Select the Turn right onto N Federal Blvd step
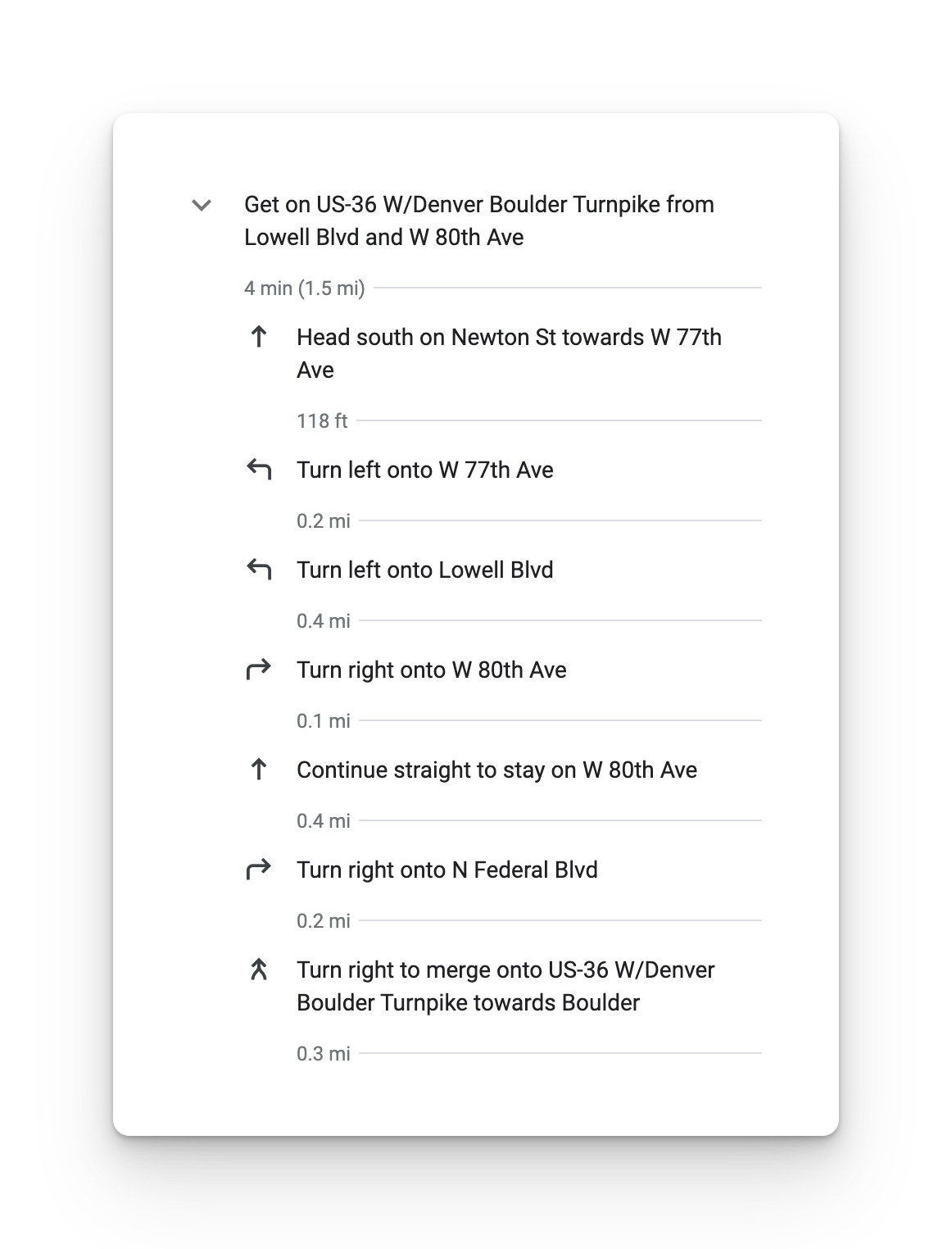952x1249 pixels. tap(447, 870)
